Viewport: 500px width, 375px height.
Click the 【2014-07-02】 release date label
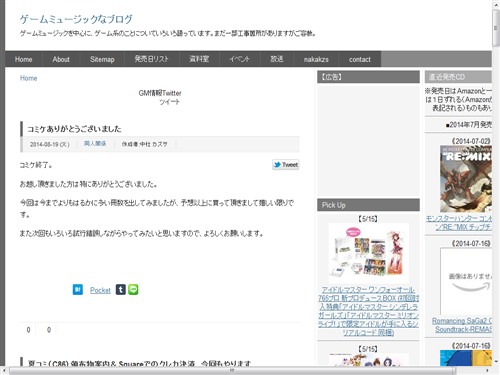coord(471,141)
